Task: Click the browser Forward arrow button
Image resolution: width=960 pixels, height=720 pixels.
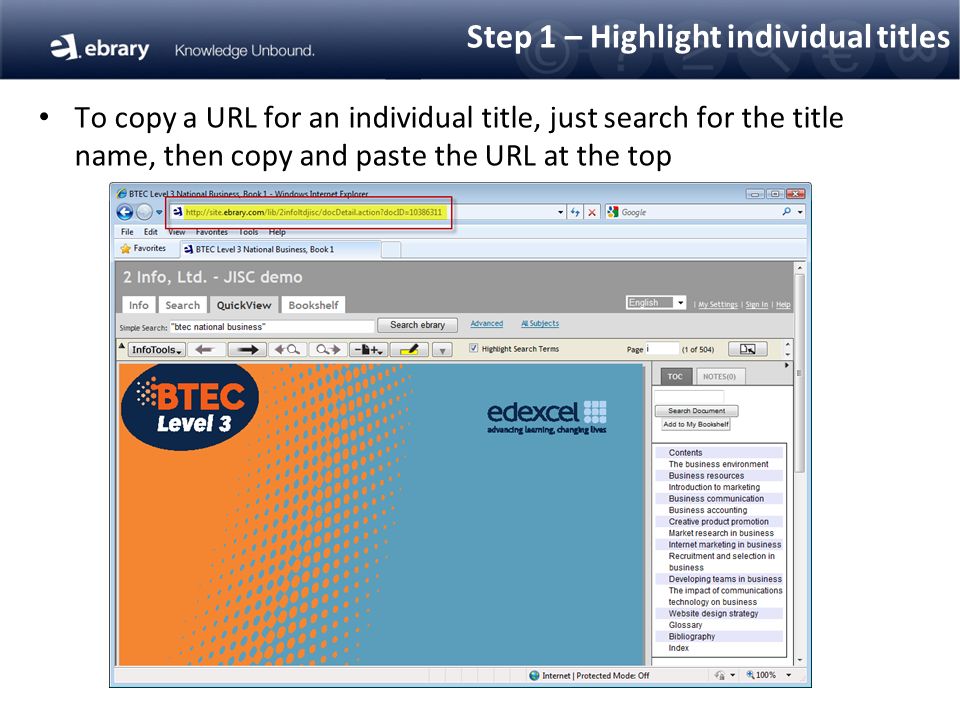Action: (144, 212)
